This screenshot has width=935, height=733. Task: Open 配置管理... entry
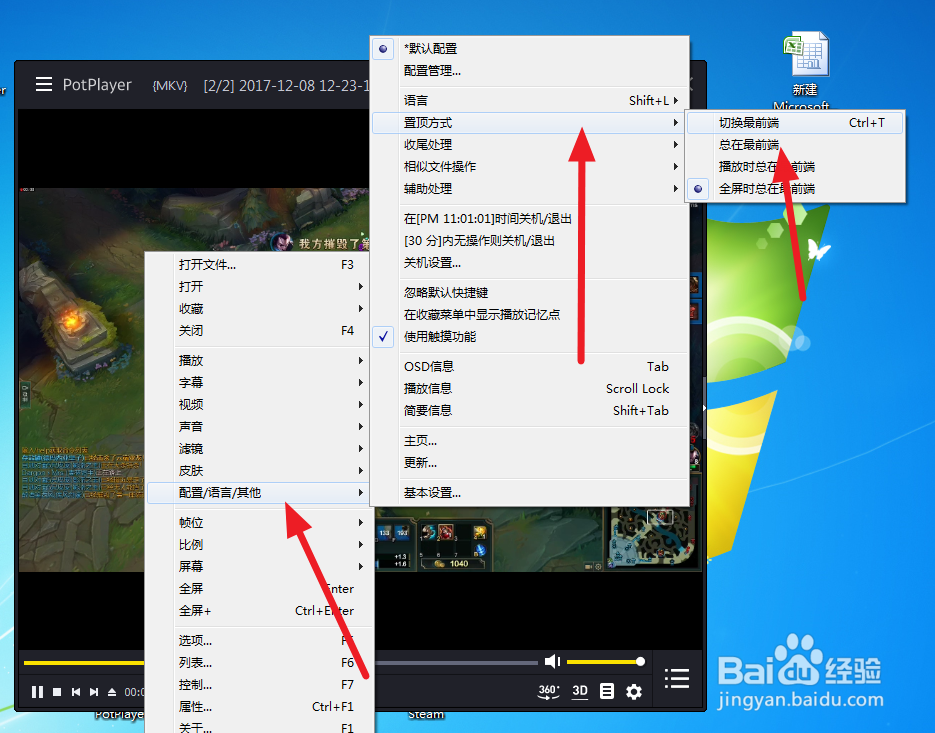tap(531, 71)
